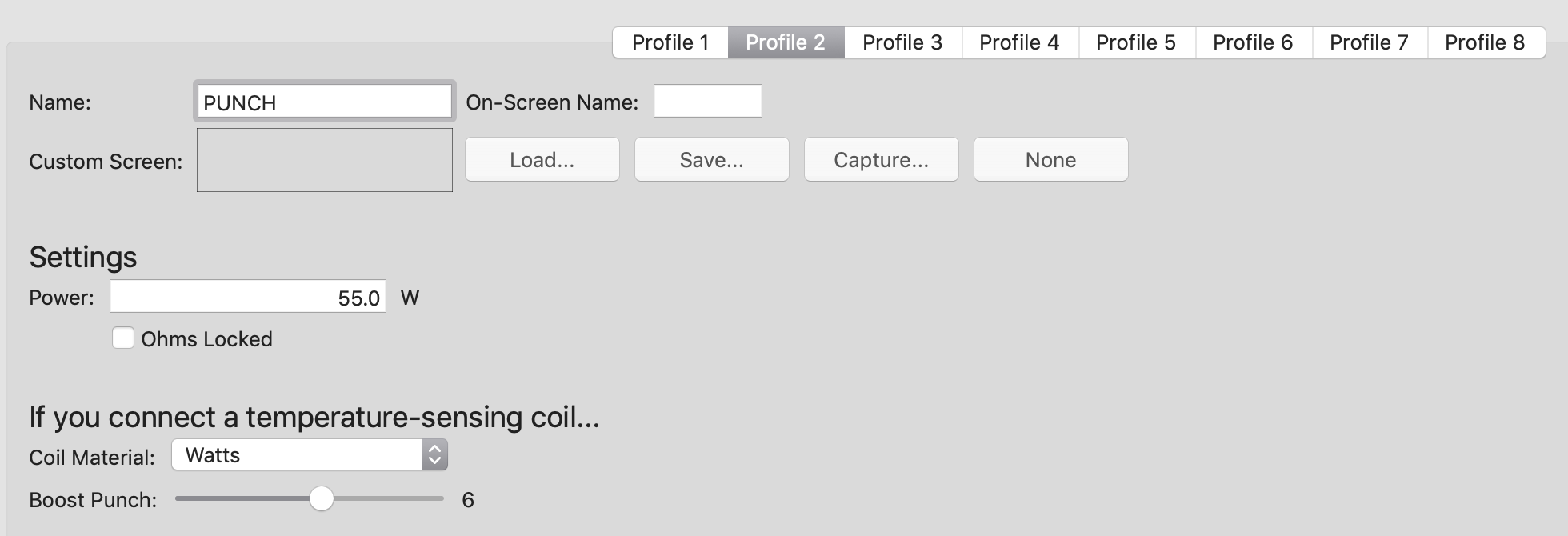This screenshot has height=536, width=1568.
Task: Enable the Ohms Locked checkbox
Action: tap(123, 338)
